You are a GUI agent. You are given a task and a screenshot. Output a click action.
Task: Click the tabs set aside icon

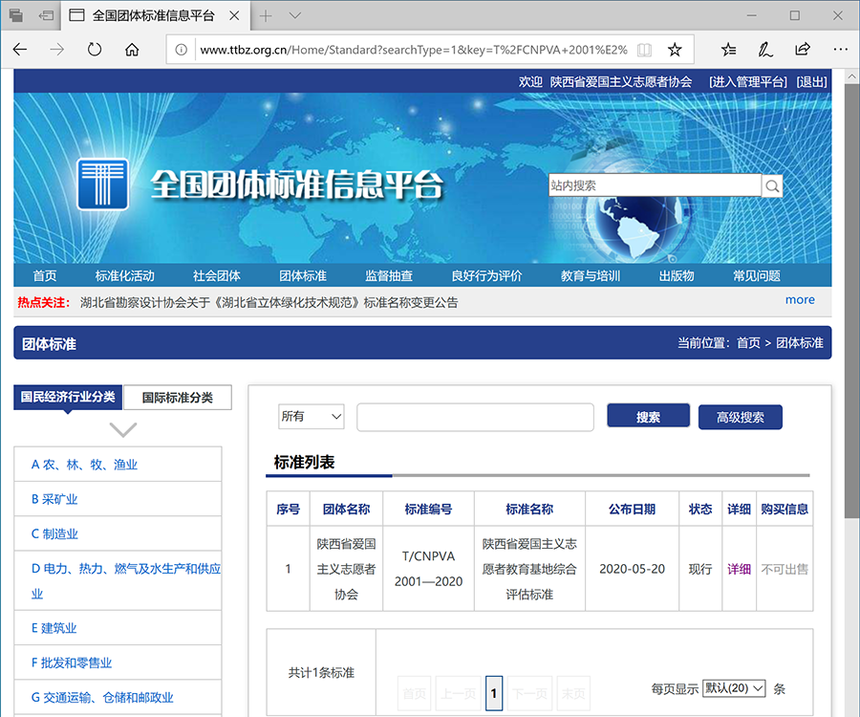pos(16,16)
